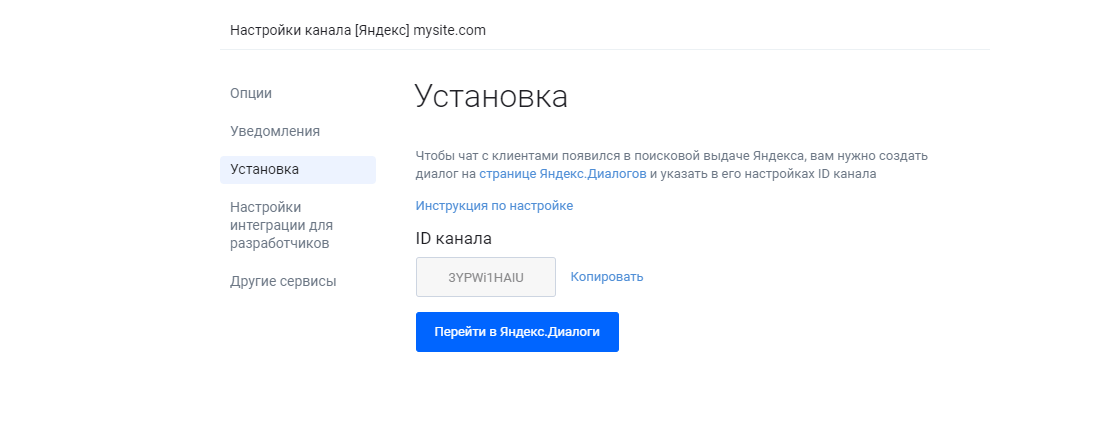
Task: Click the Перейти в Яндекс.Диалоги button
Action: pos(517,332)
